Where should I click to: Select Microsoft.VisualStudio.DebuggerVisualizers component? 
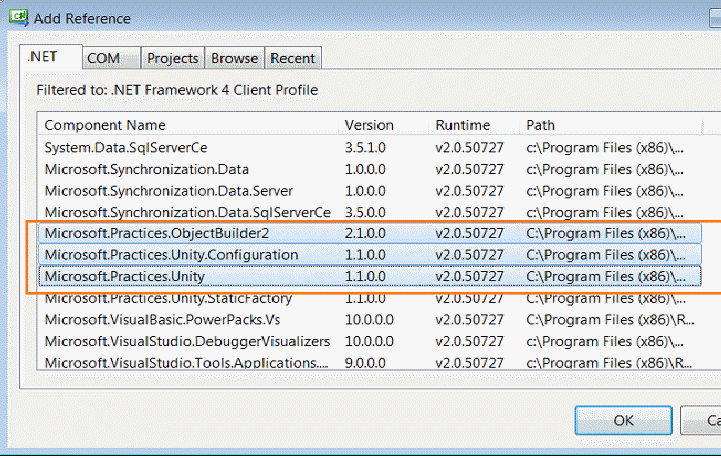[x=370, y=341]
